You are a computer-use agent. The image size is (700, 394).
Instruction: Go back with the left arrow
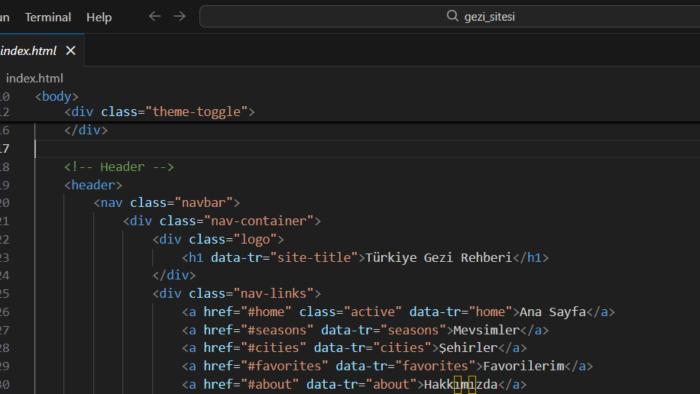[154, 17]
